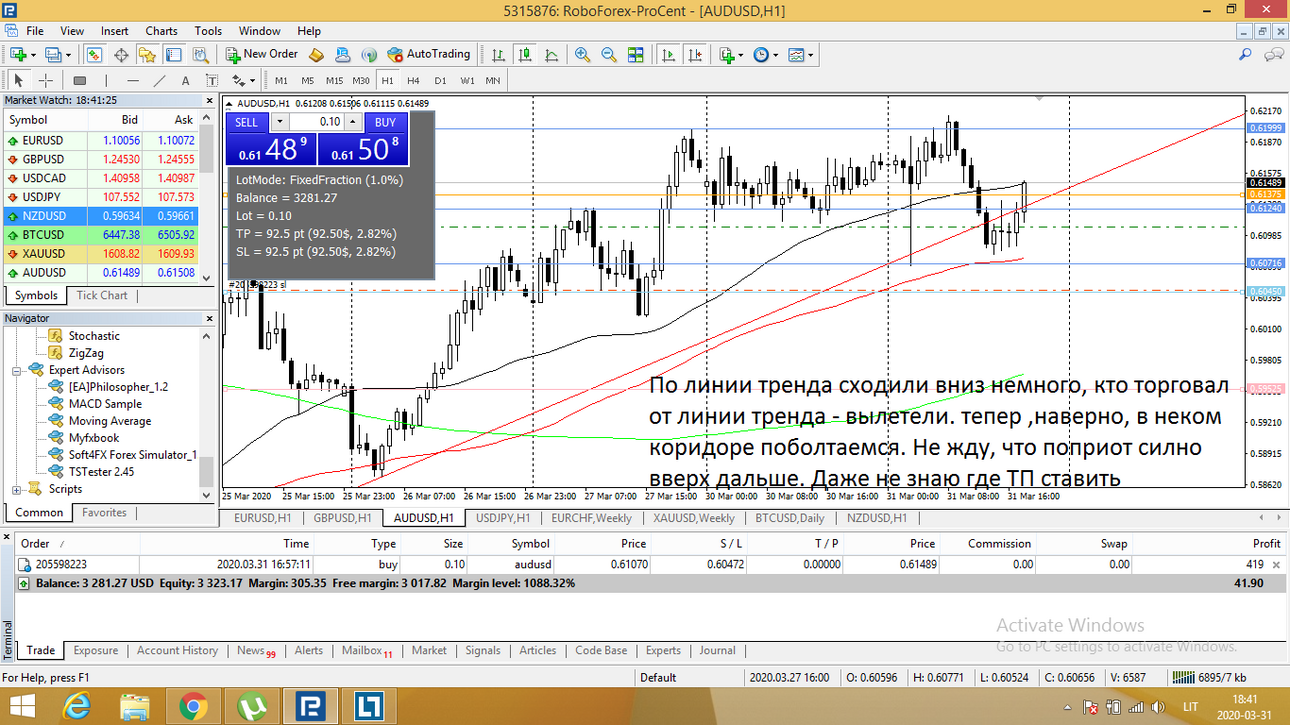Switch timeframe to W1
Image resolution: width=1290 pixels, height=725 pixels.
point(467,80)
